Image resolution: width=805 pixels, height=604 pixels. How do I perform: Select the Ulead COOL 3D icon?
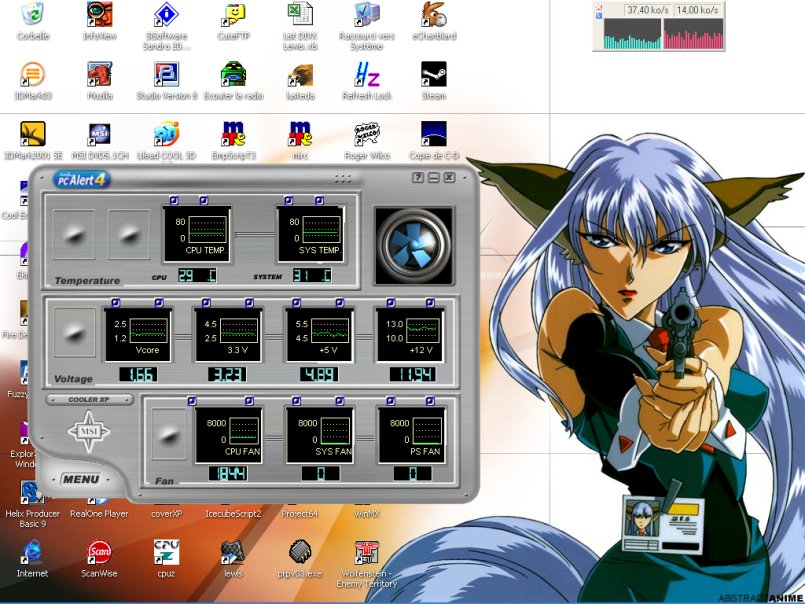166,134
